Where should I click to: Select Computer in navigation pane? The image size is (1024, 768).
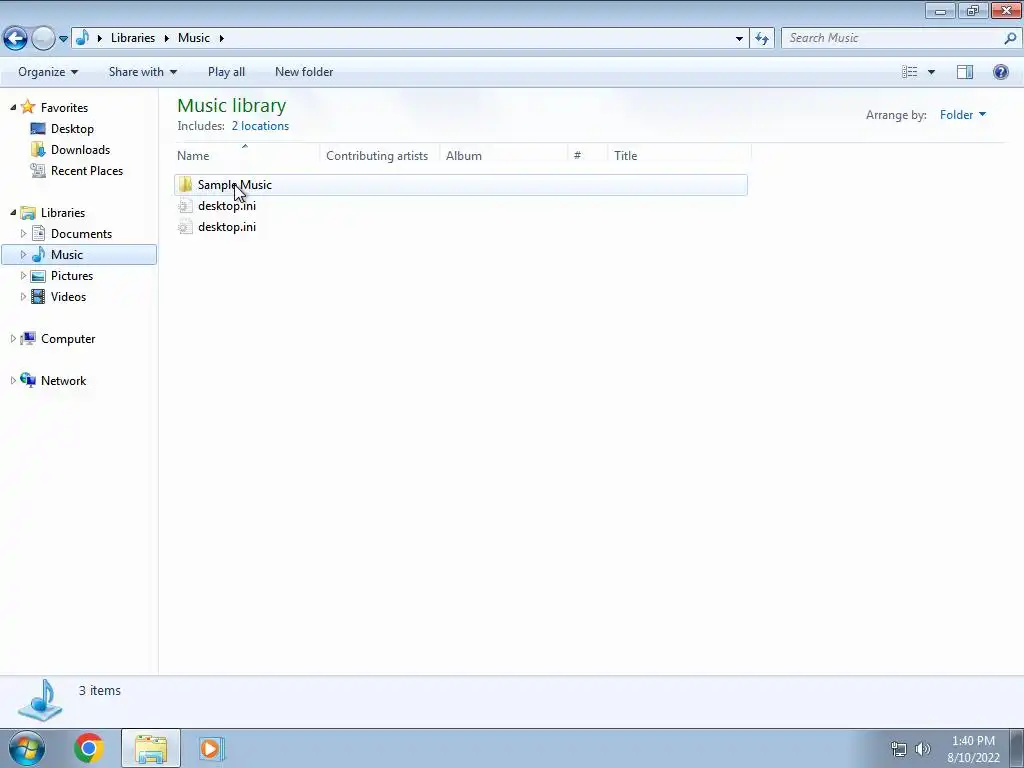click(x=68, y=339)
